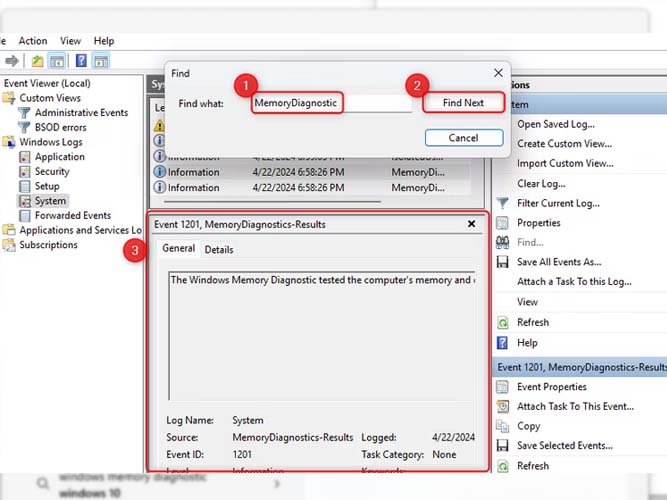Close the event details preview pane
This screenshot has height=500, width=667.
472,225
